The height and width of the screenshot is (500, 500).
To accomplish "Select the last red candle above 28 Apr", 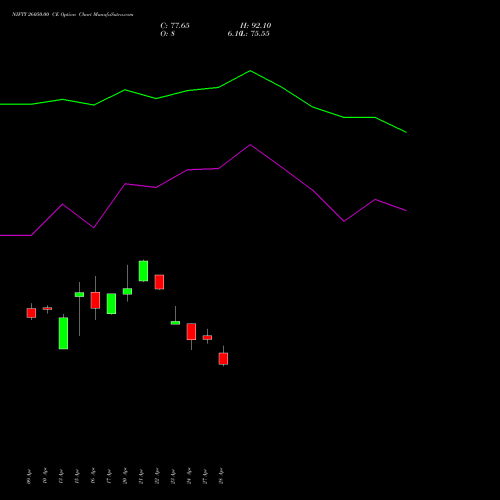I will click(x=223, y=359).
